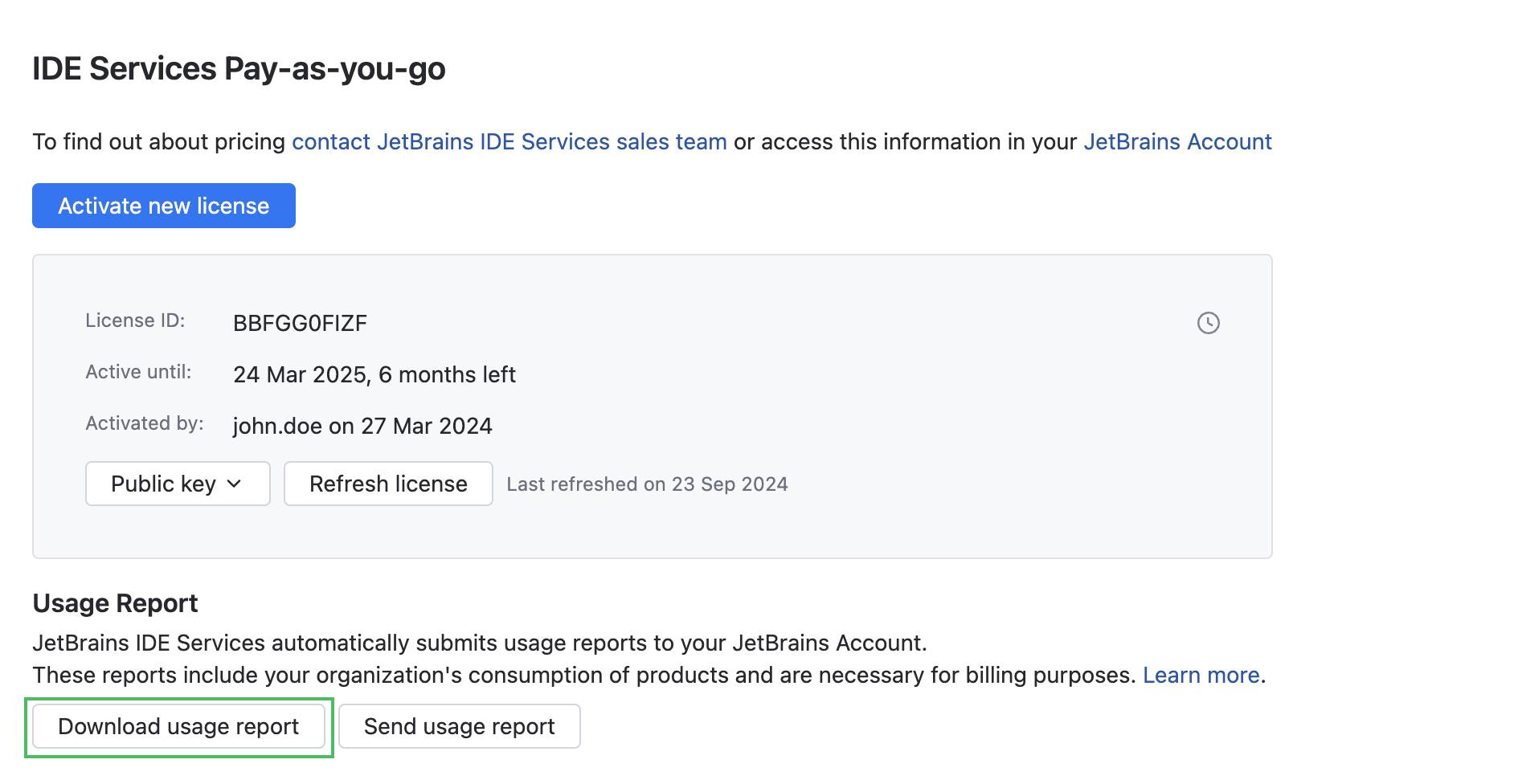The width and height of the screenshot is (1514, 784).
Task: Open the Learn more link about usage reports
Action: [x=1201, y=675]
